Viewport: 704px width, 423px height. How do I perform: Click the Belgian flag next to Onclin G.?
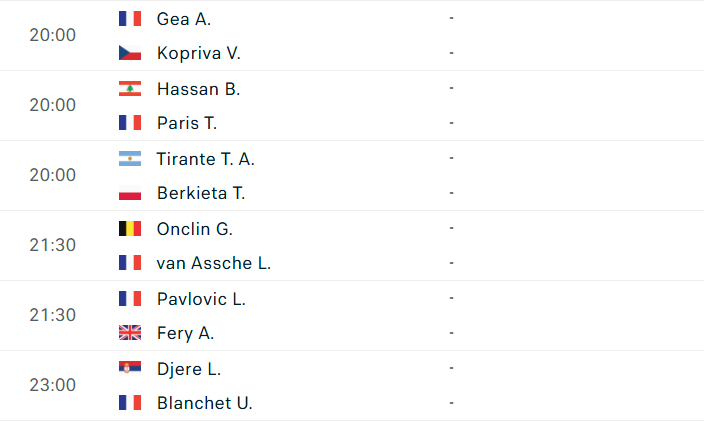(x=129, y=228)
